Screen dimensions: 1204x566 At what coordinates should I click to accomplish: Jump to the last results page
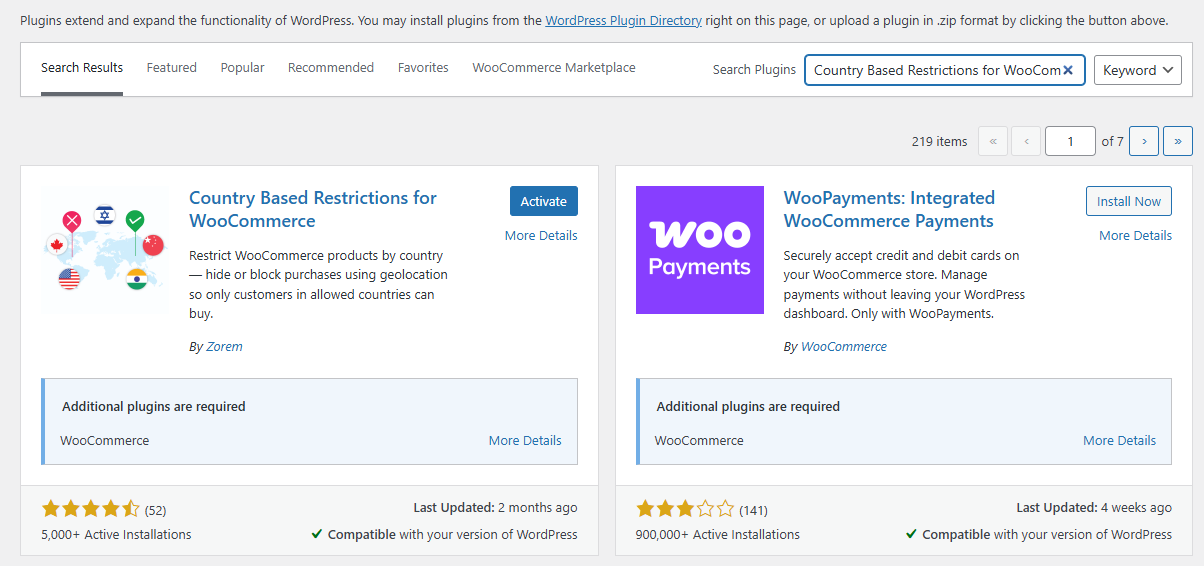tap(1178, 141)
